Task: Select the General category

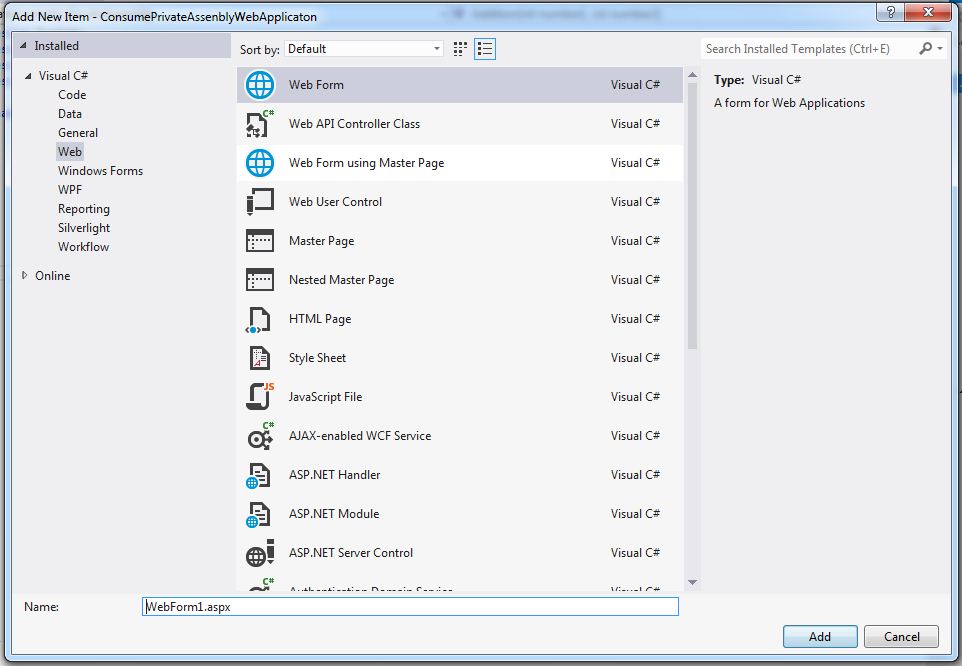Action: (x=78, y=132)
